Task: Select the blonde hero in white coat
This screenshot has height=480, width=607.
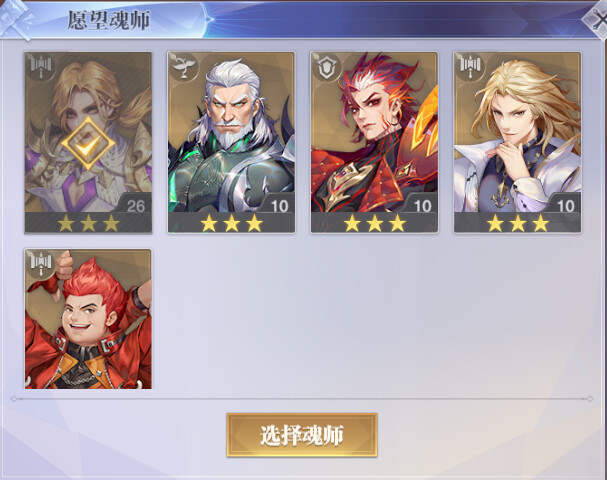Action: (518, 142)
